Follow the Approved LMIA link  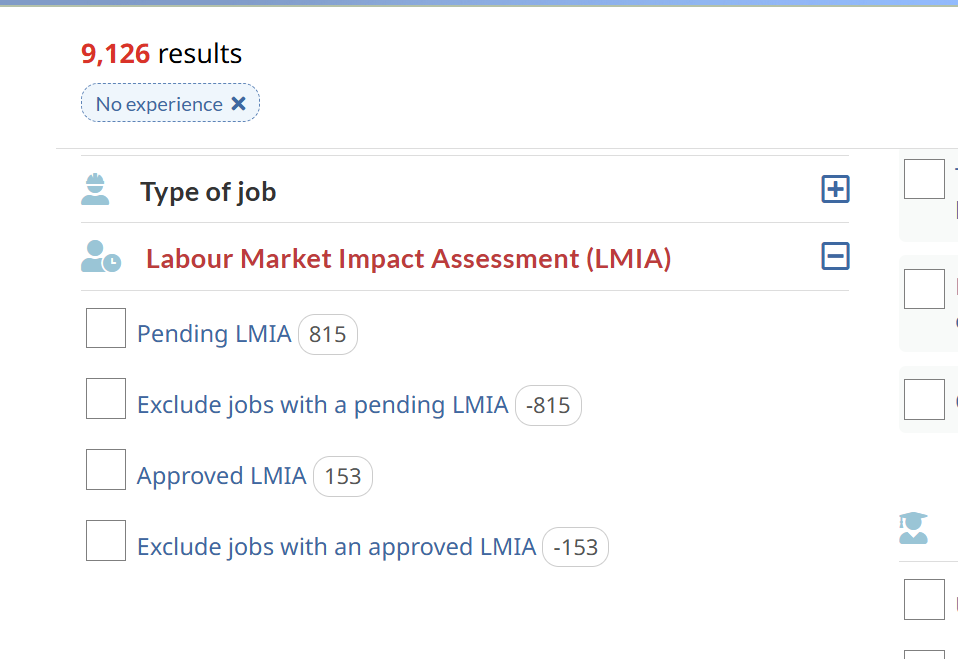pyautogui.click(x=221, y=476)
